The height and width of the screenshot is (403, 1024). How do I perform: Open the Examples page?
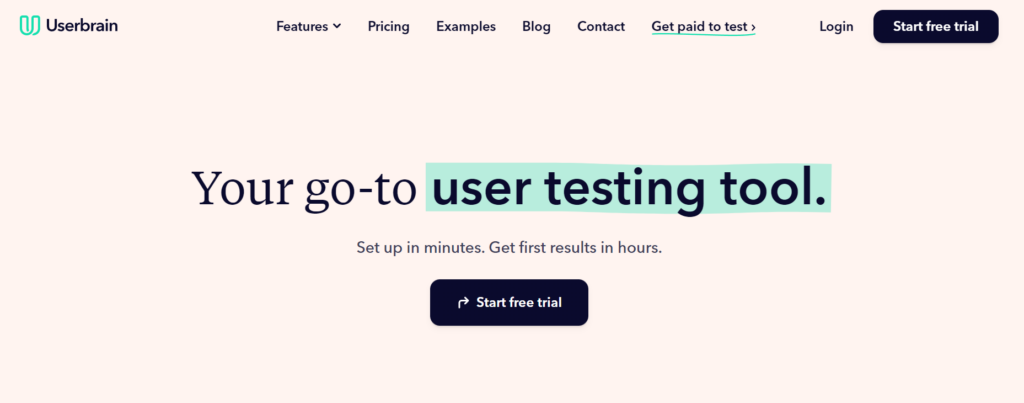pos(466,27)
